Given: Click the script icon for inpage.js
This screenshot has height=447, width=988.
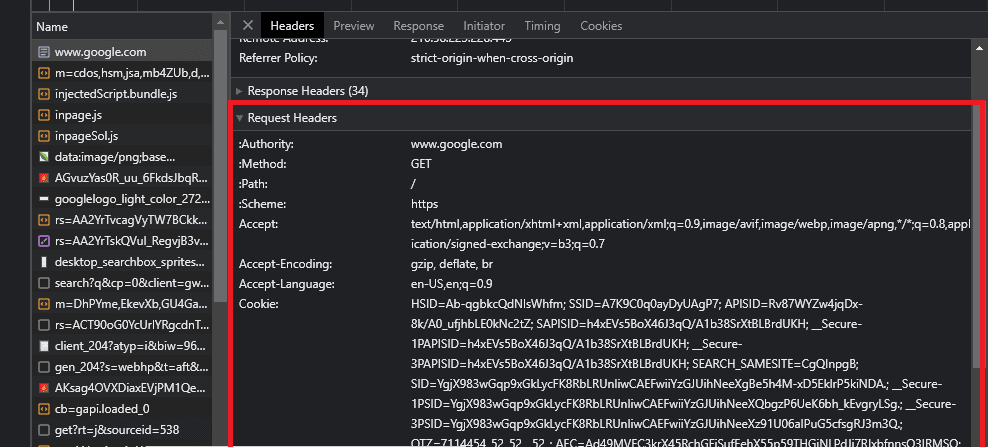Looking at the screenshot, I should (x=43, y=115).
